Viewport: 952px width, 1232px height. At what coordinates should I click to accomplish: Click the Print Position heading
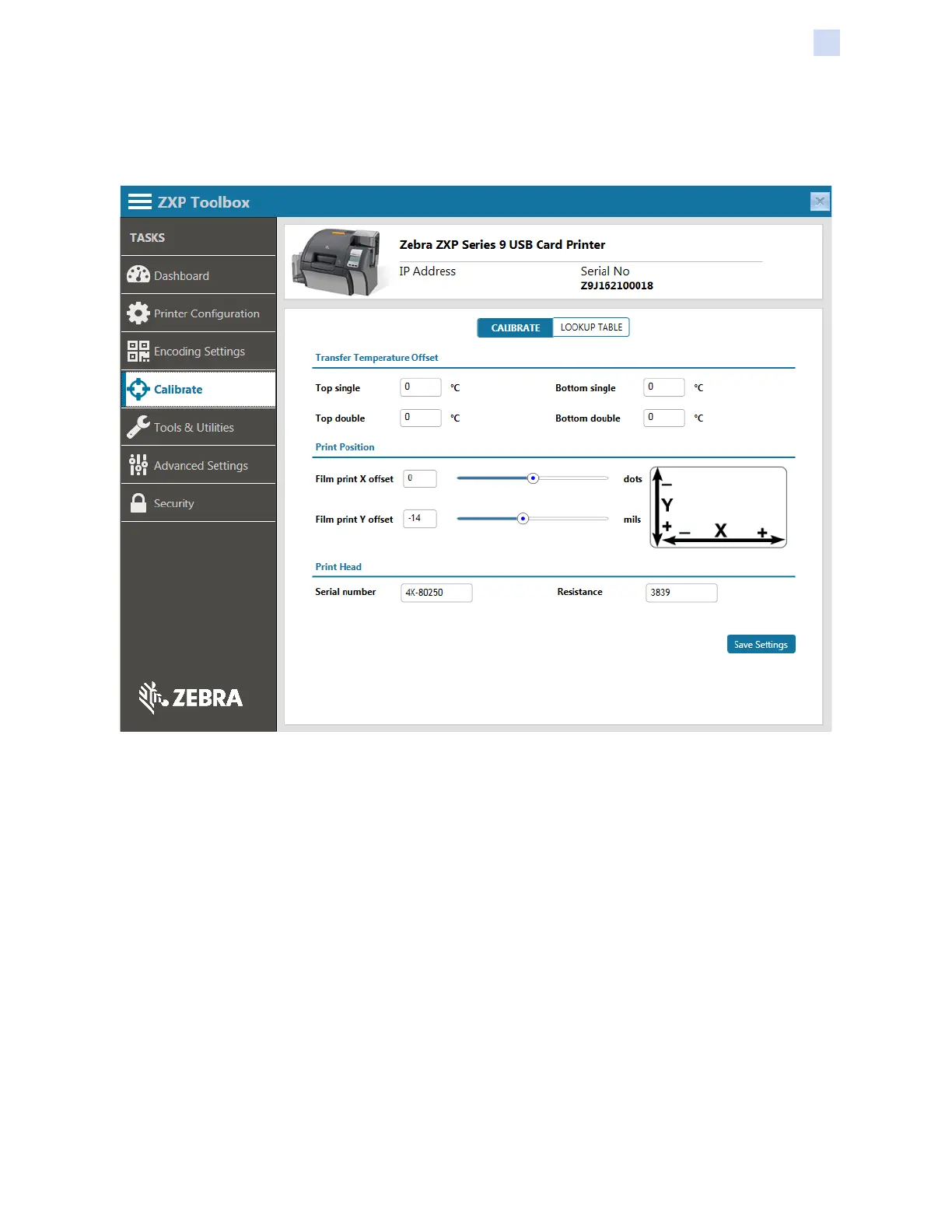345,447
